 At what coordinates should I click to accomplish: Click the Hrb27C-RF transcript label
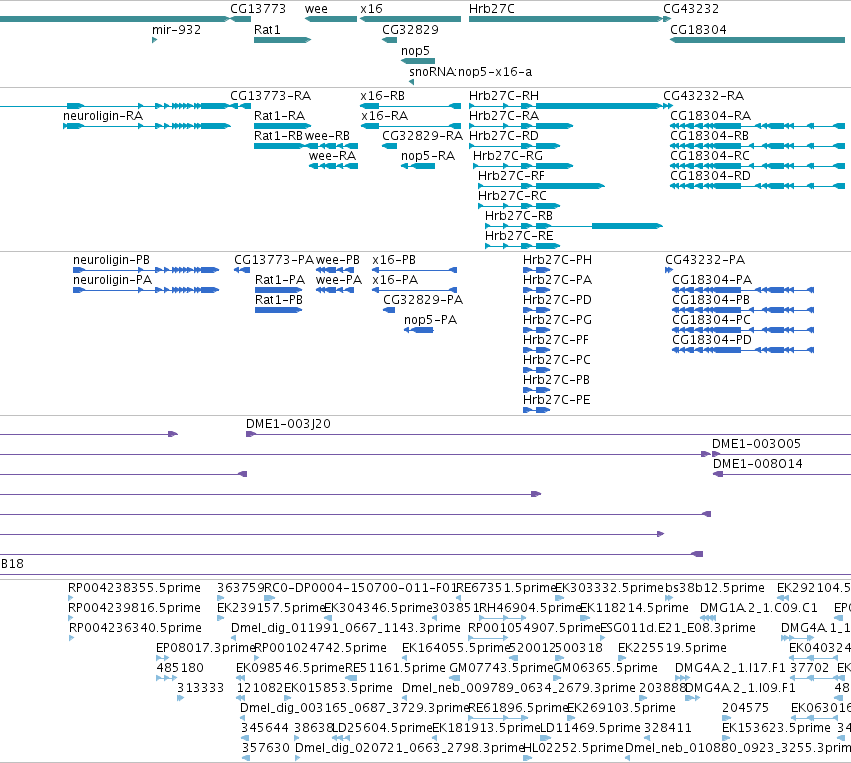[511, 176]
